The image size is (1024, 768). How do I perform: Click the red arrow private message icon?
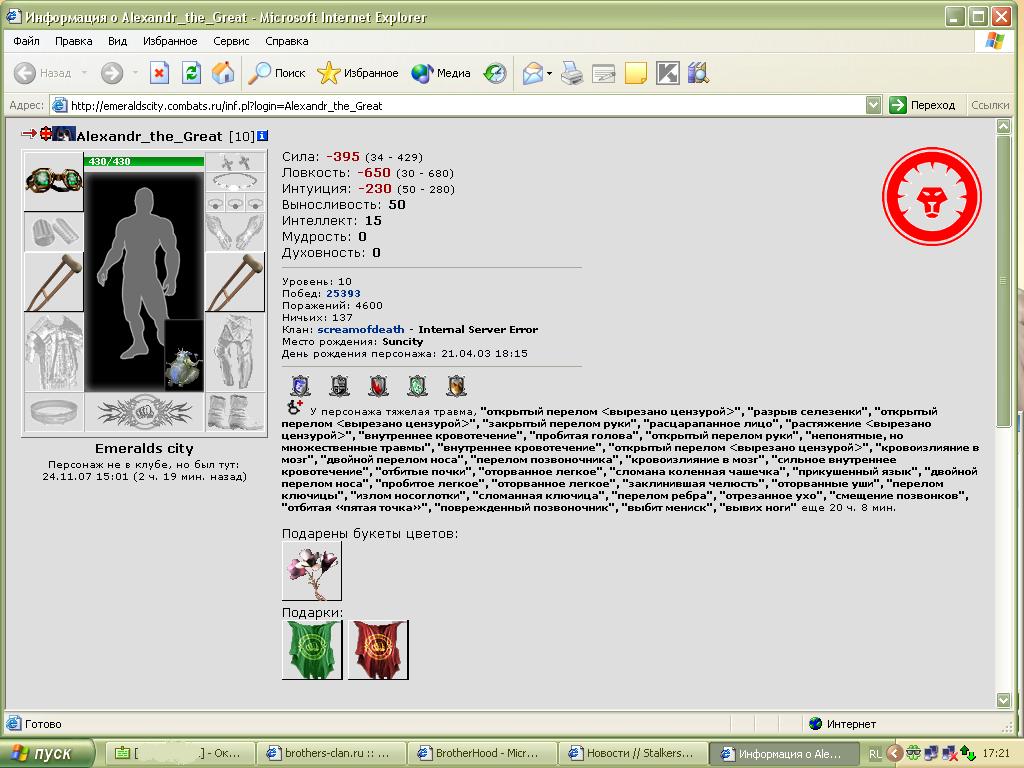[x=29, y=134]
